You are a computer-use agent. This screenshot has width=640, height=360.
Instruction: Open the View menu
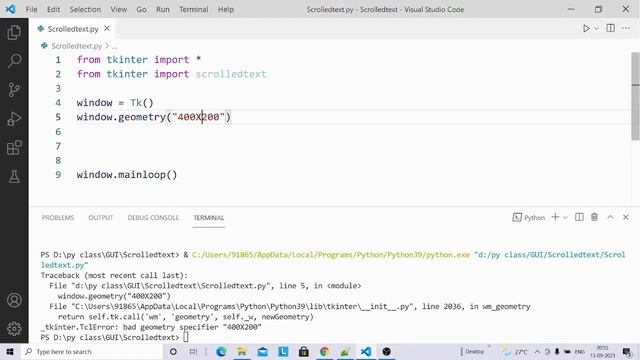point(118,9)
